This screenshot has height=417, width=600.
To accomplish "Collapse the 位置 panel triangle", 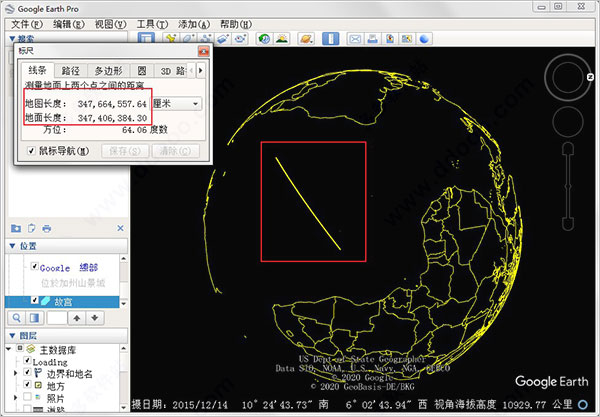I will 12,246.
